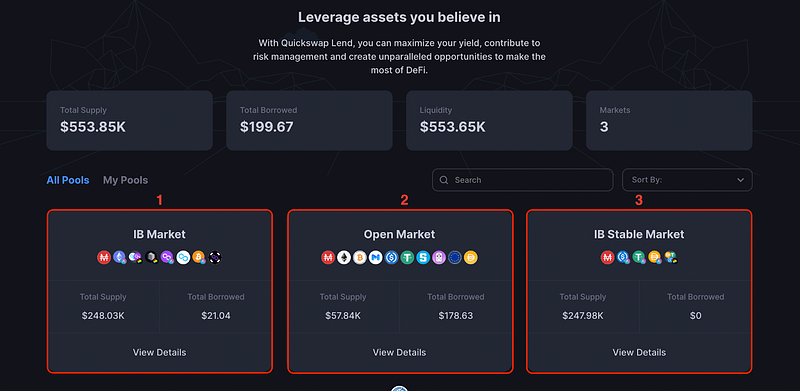Click the yellow DAI icon in Open Market
Image resolution: width=800 pixels, height=391 pixels.
470,258
